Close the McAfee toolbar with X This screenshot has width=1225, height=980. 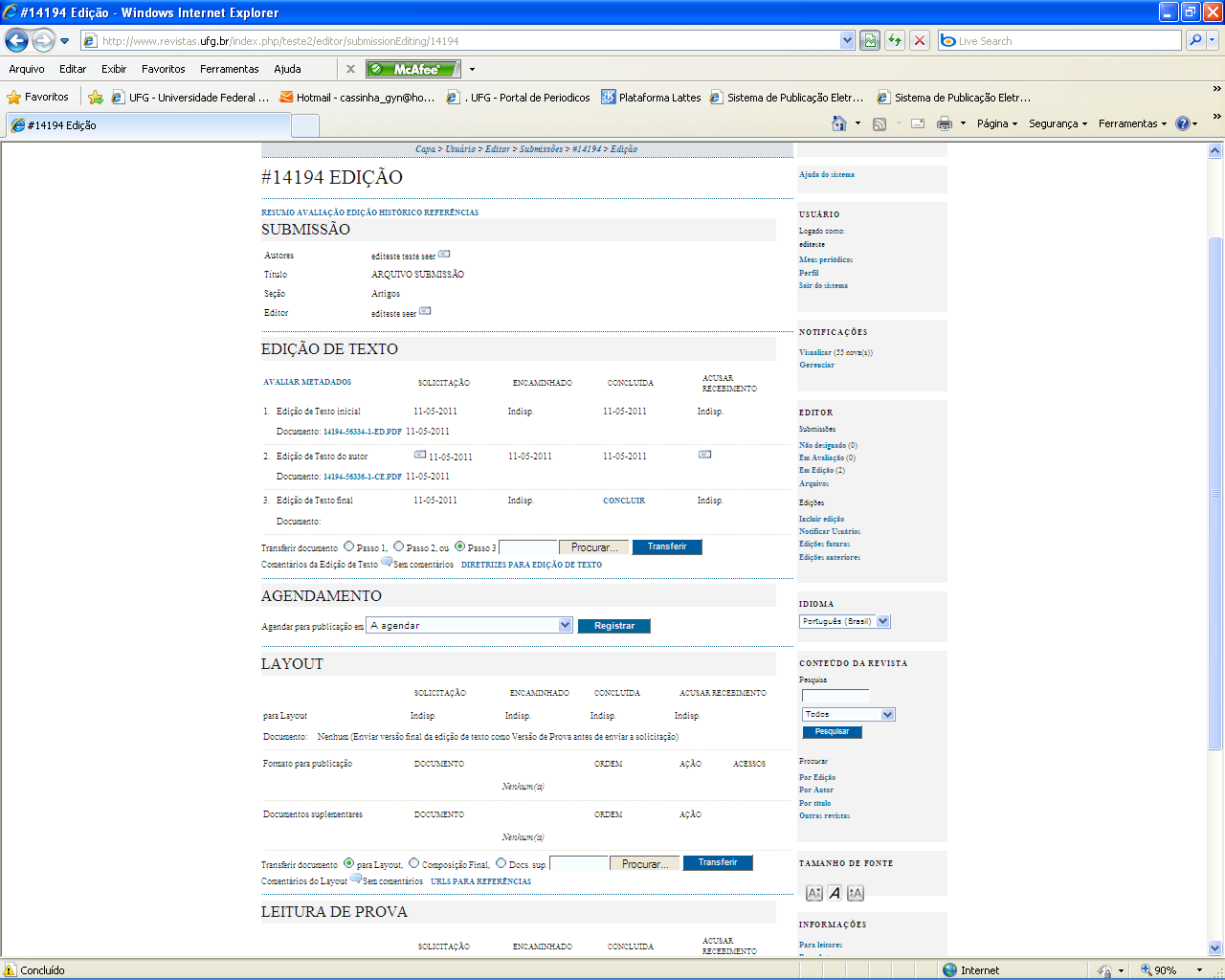[350, 69]
